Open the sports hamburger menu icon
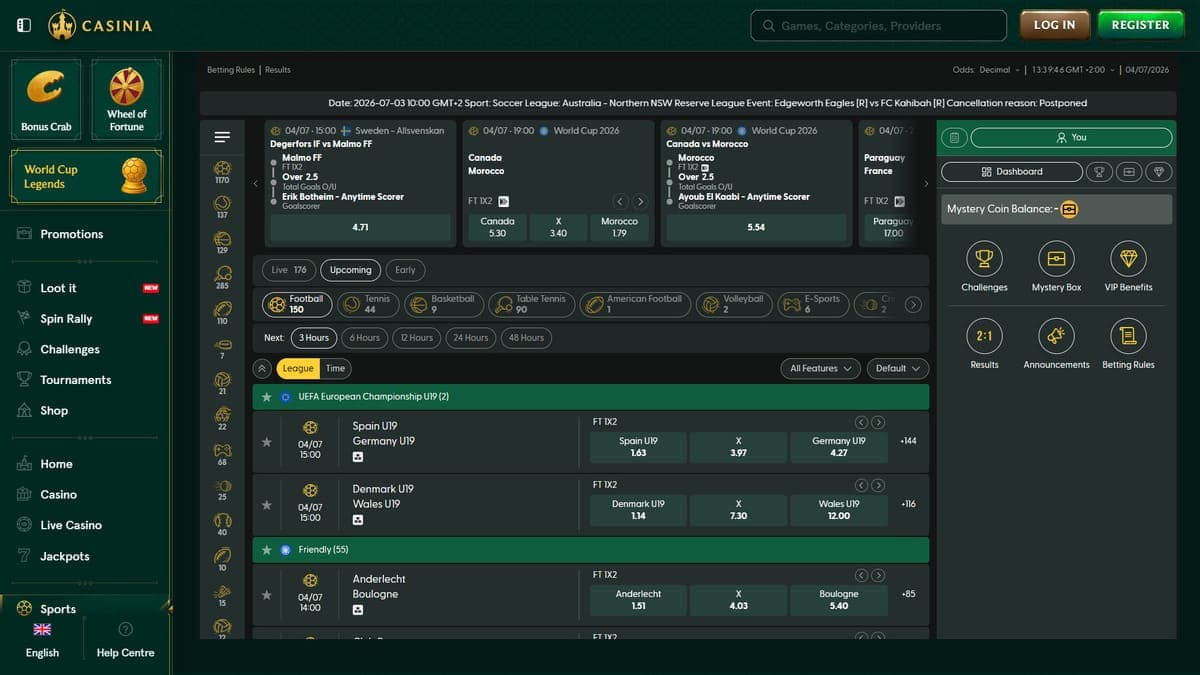The width and height of the screenshot is (1200, 675). click(222, 137)
